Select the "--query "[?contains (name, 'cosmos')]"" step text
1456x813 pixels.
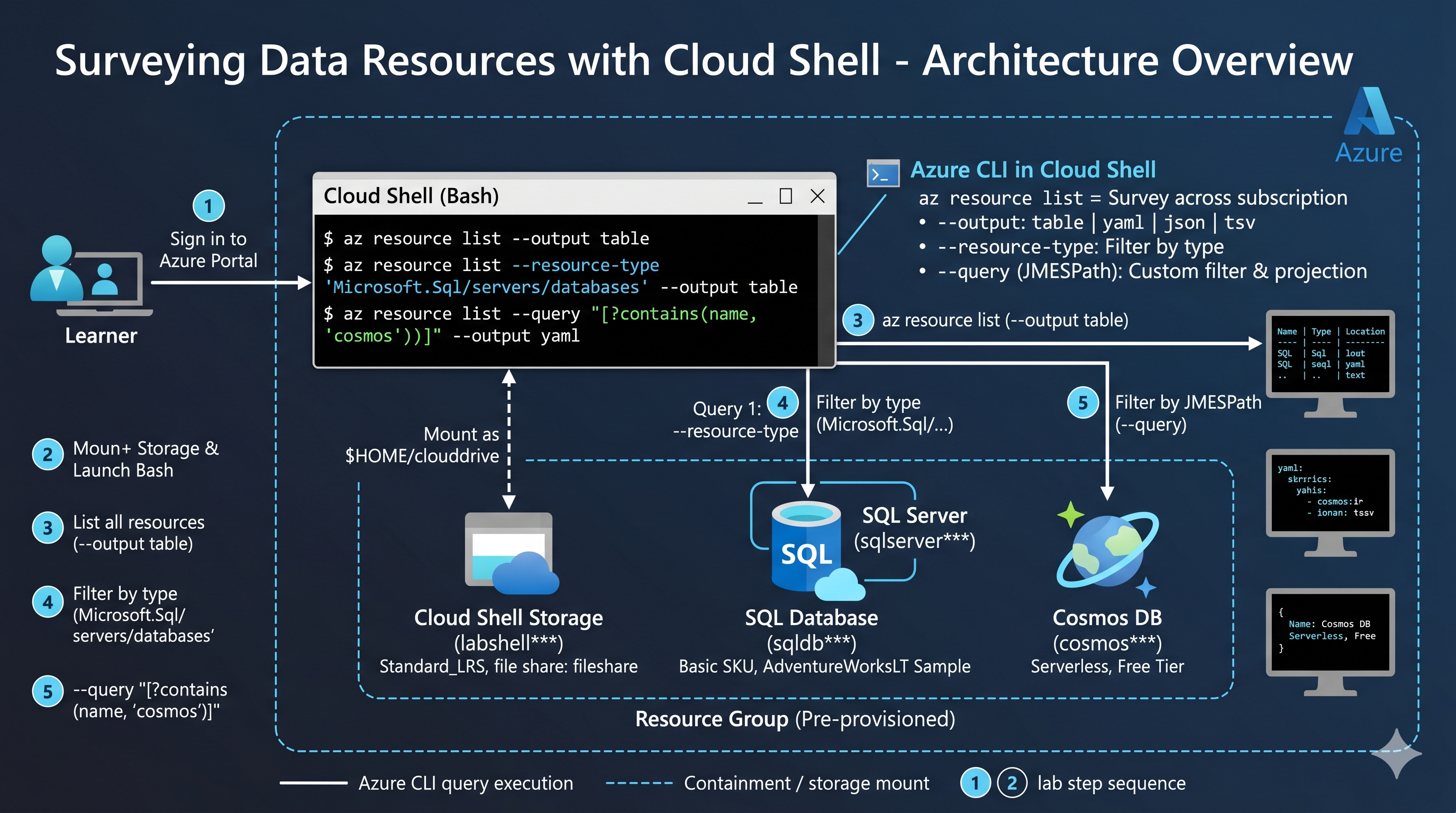pos(150,700)
